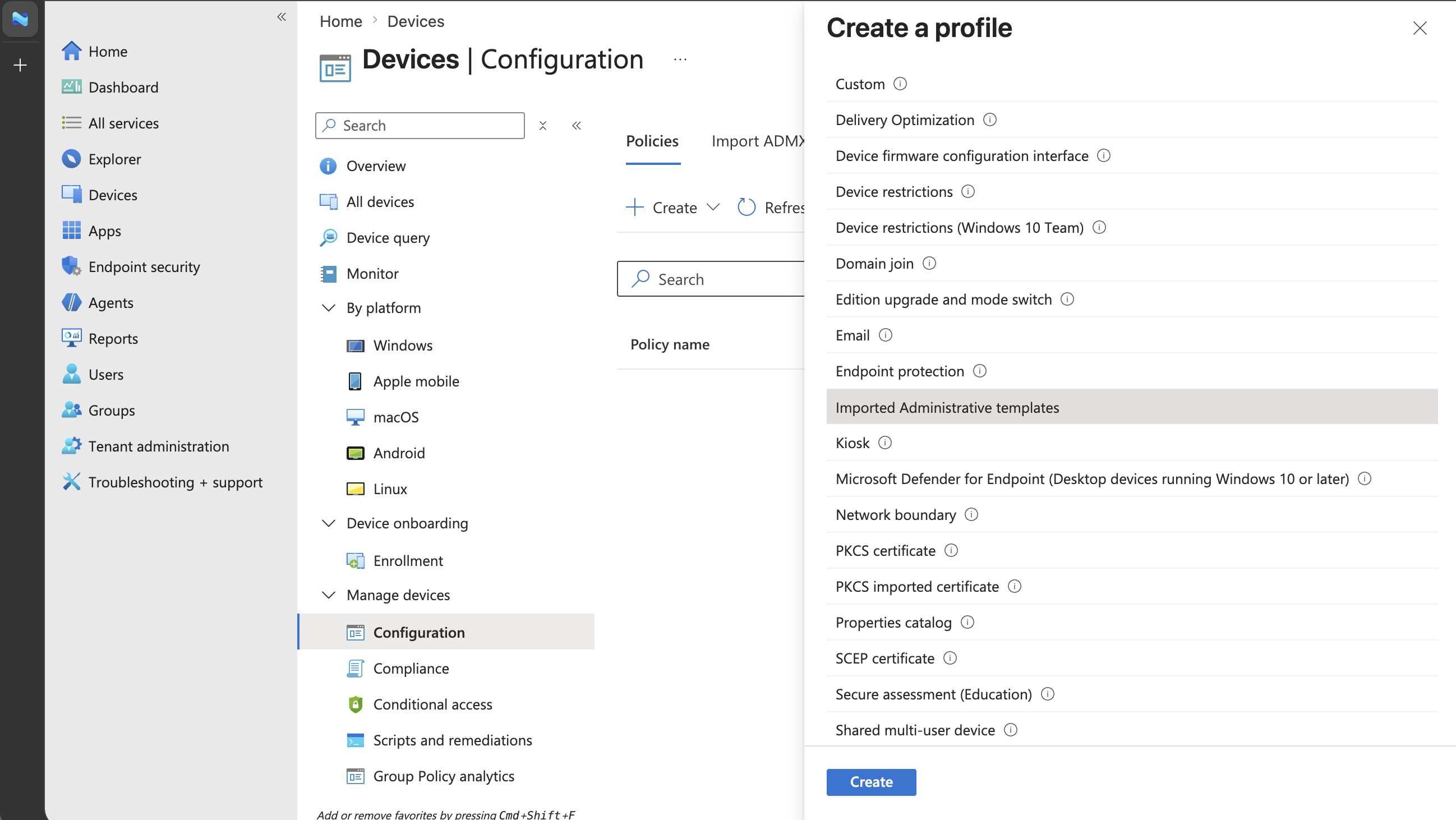
Task: Select Endpoint protection template
Action: pyautogui.click(x=1132, y=371)
